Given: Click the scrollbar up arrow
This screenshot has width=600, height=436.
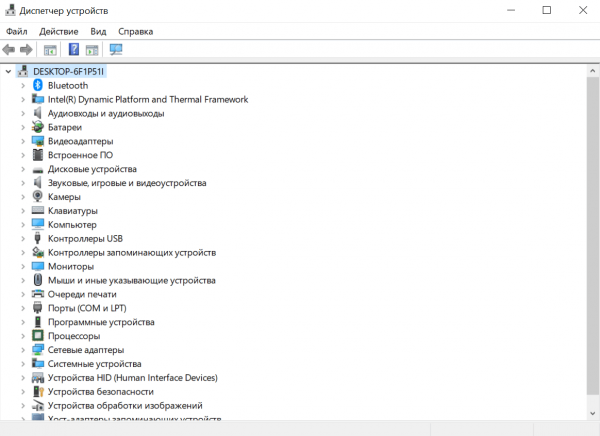Looking at the screenshot, I should point(593,71).
